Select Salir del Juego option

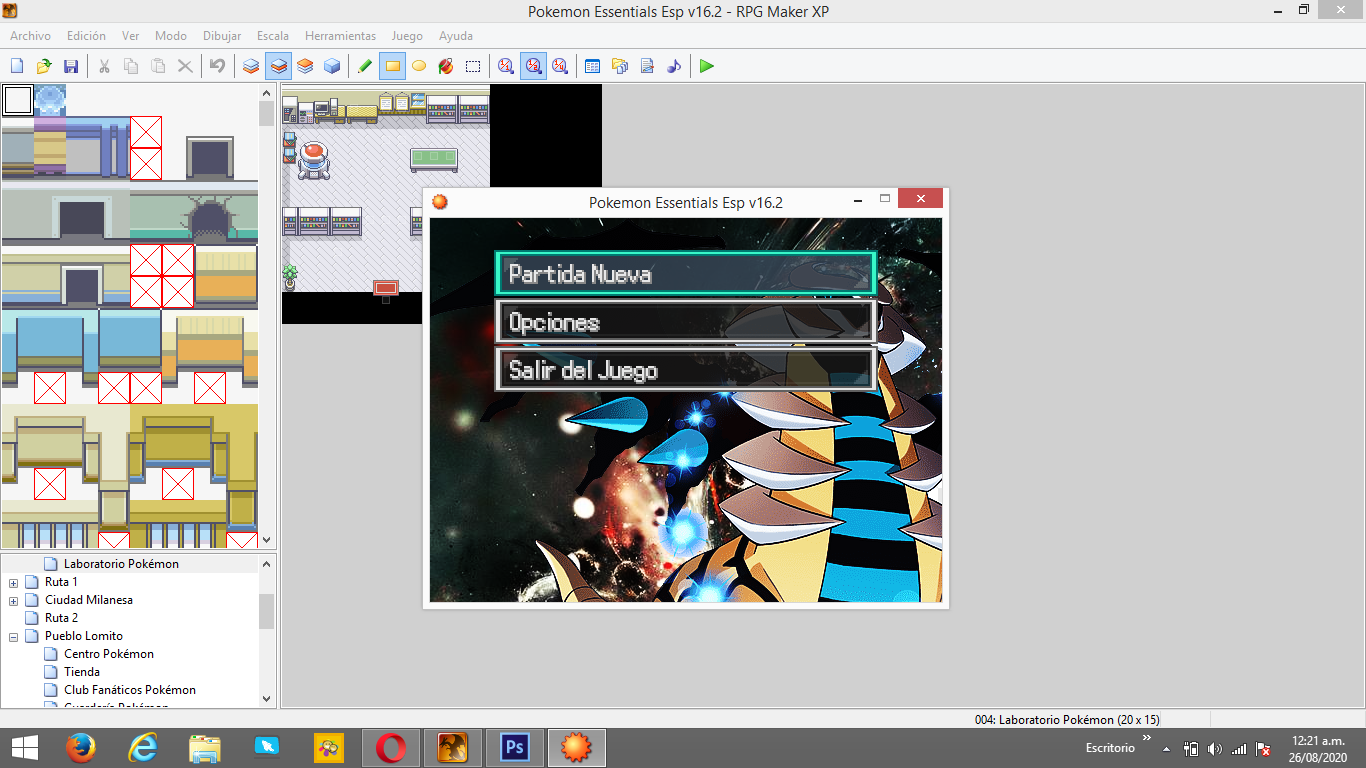(685, 370)
